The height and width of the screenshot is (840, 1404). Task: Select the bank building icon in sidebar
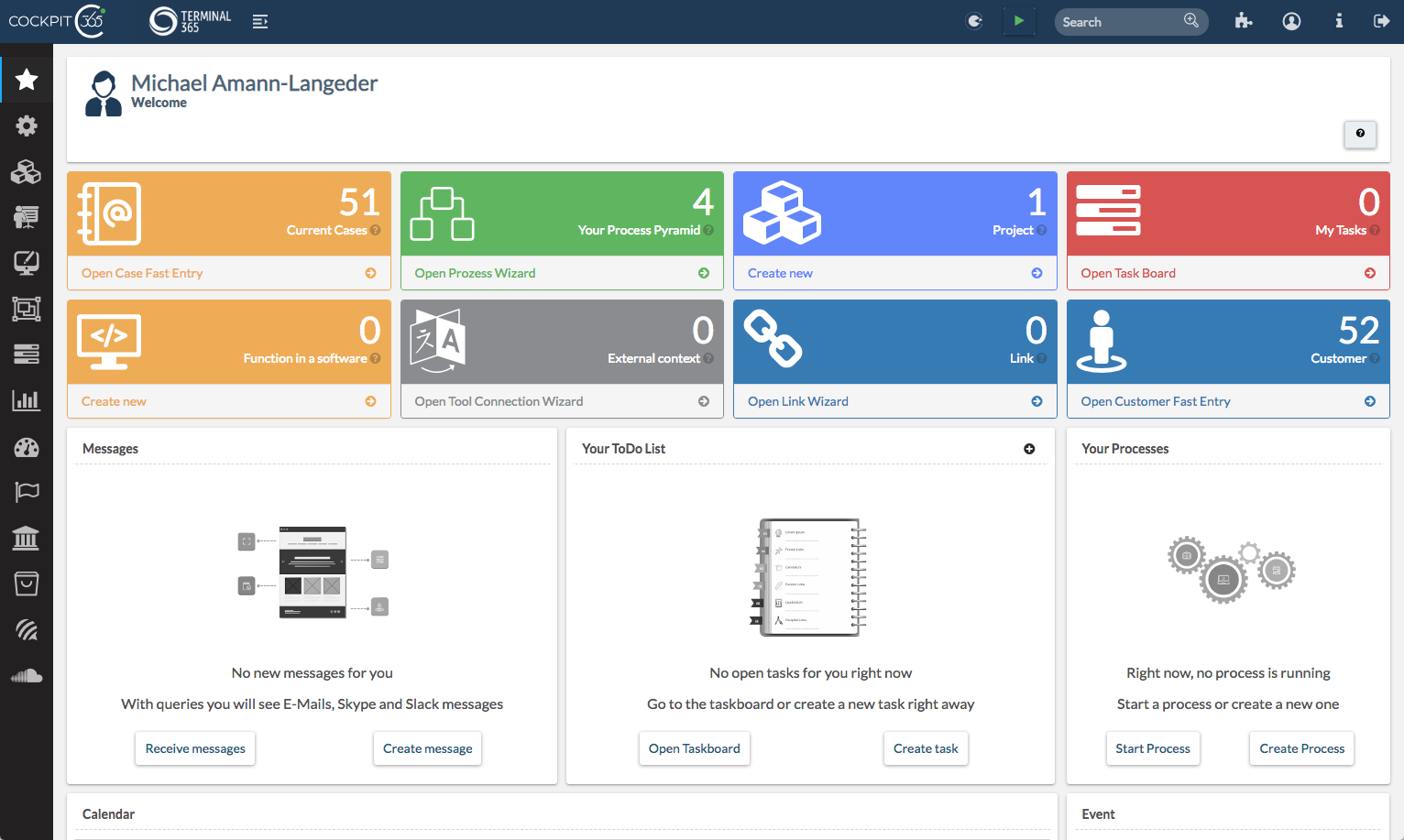pyautogui.click(x=27, y=538)
